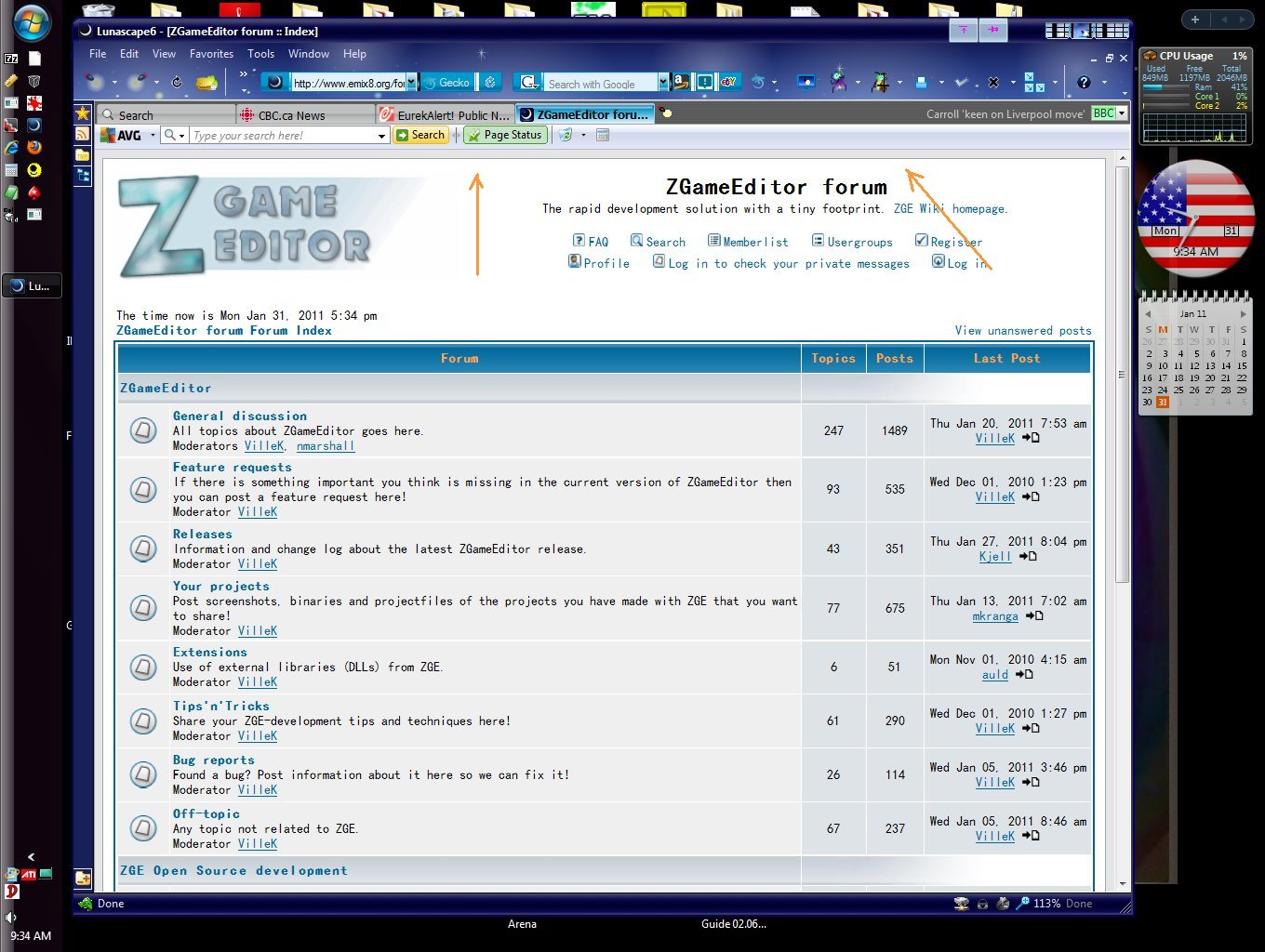This screenshot has width=1265, height=952.
Task: Open Firefox from the quick launch icons
Action: tap(34, 147)
